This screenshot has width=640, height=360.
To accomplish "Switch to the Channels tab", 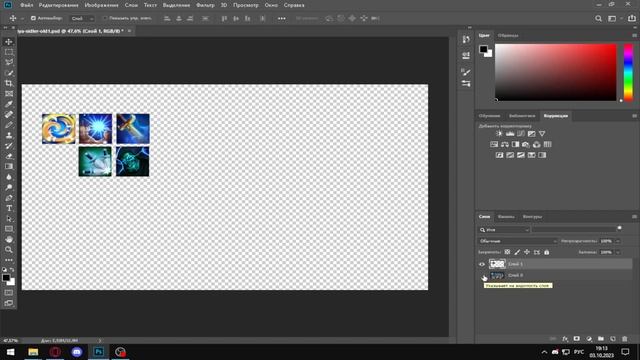I will point(506,217).
